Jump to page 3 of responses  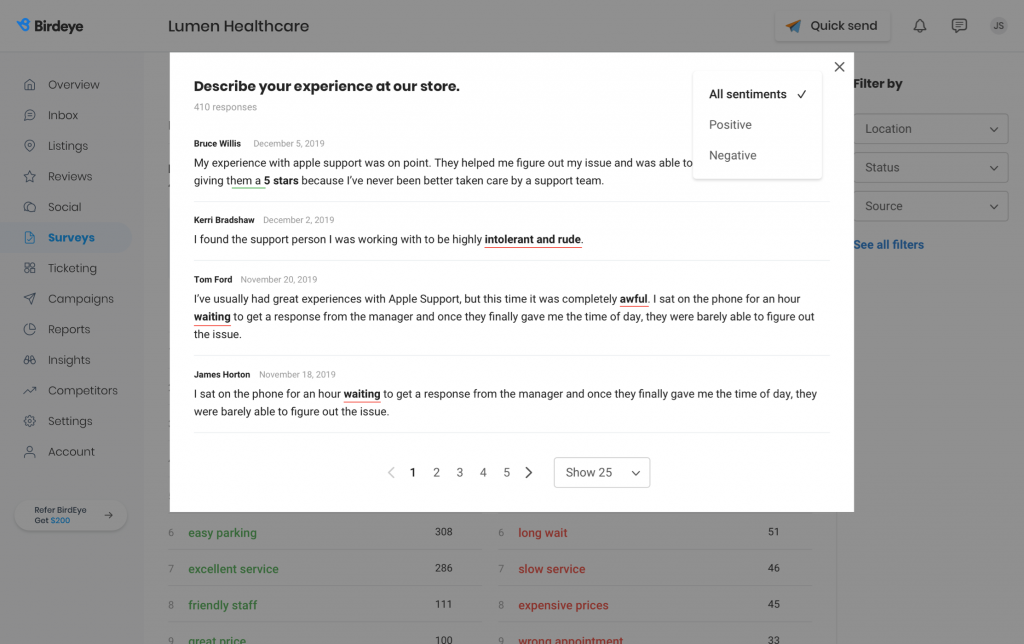(x=459, y=472)
